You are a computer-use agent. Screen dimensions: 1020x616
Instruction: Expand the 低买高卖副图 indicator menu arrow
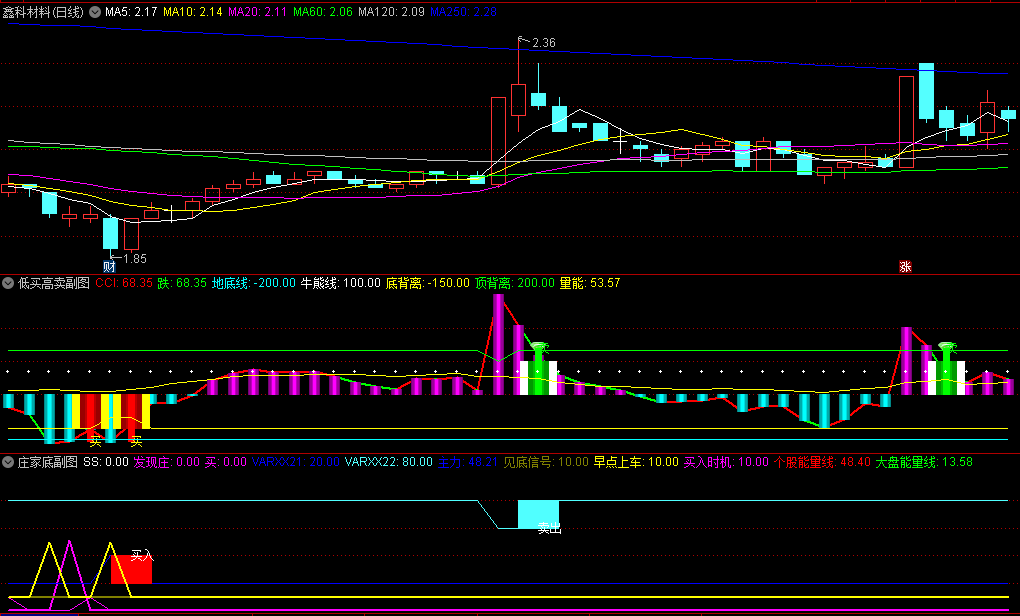click(8, 283)
